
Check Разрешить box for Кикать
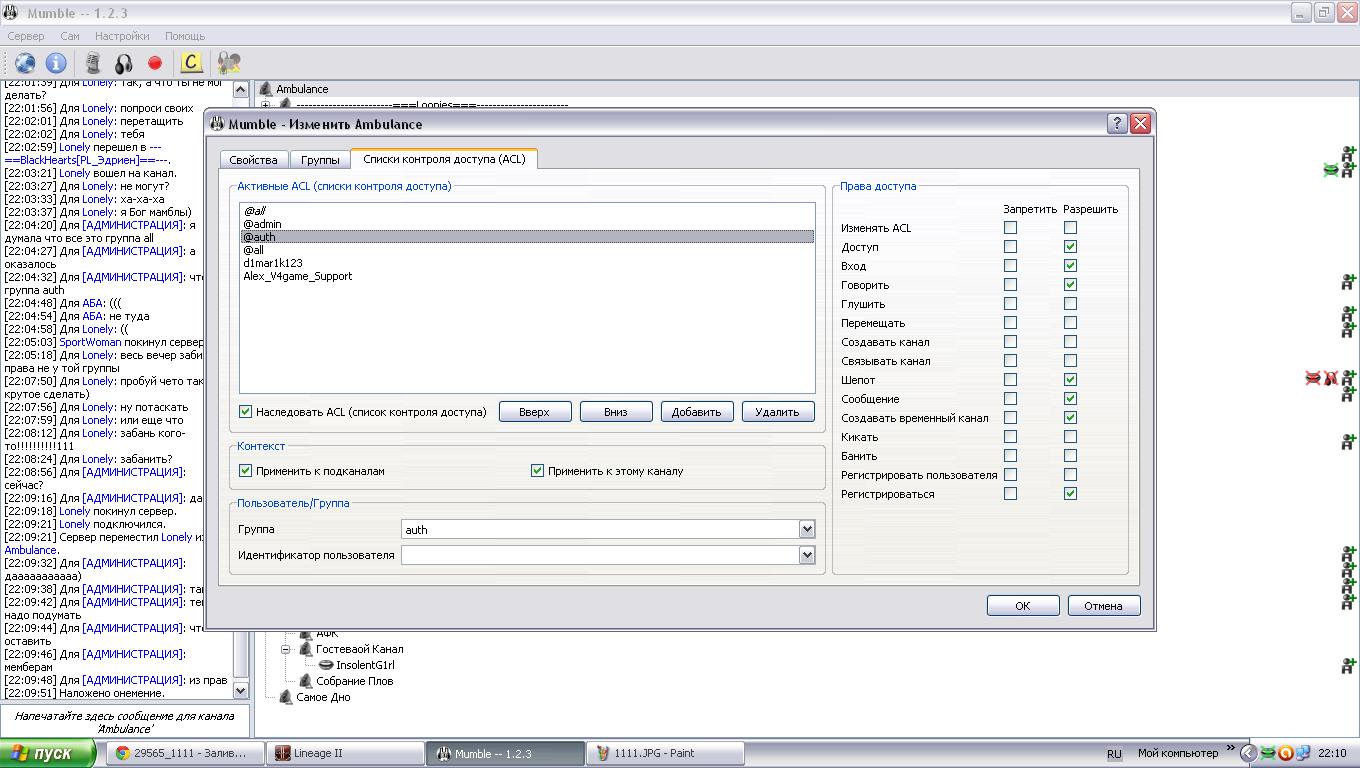point(1070,437)
